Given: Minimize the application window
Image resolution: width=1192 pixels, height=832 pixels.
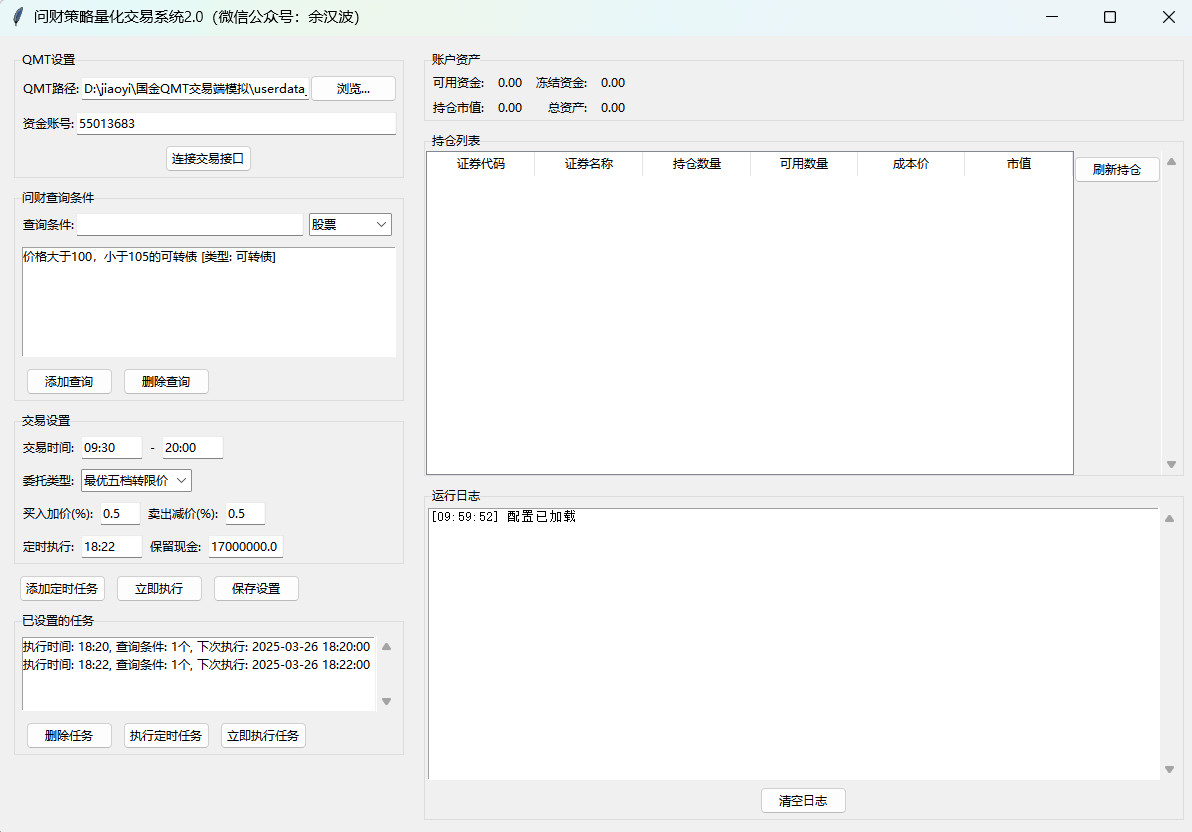Looking at the screenshot, I should point(1052,17).
